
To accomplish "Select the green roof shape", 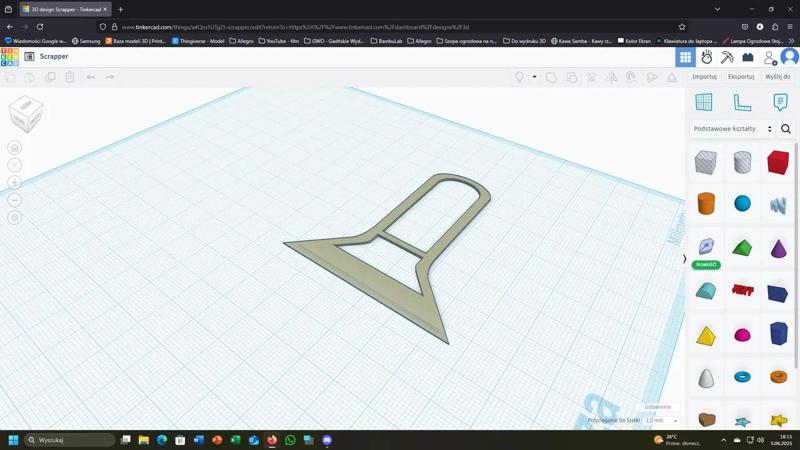I will (742, 247).
